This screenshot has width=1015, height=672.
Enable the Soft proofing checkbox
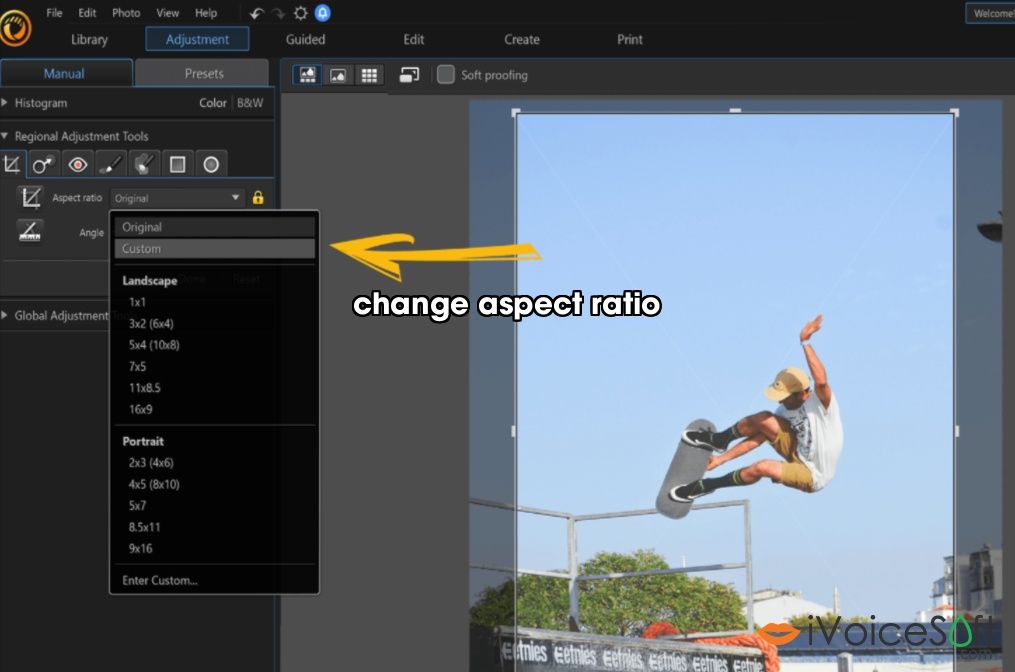(x=445, y=74)
